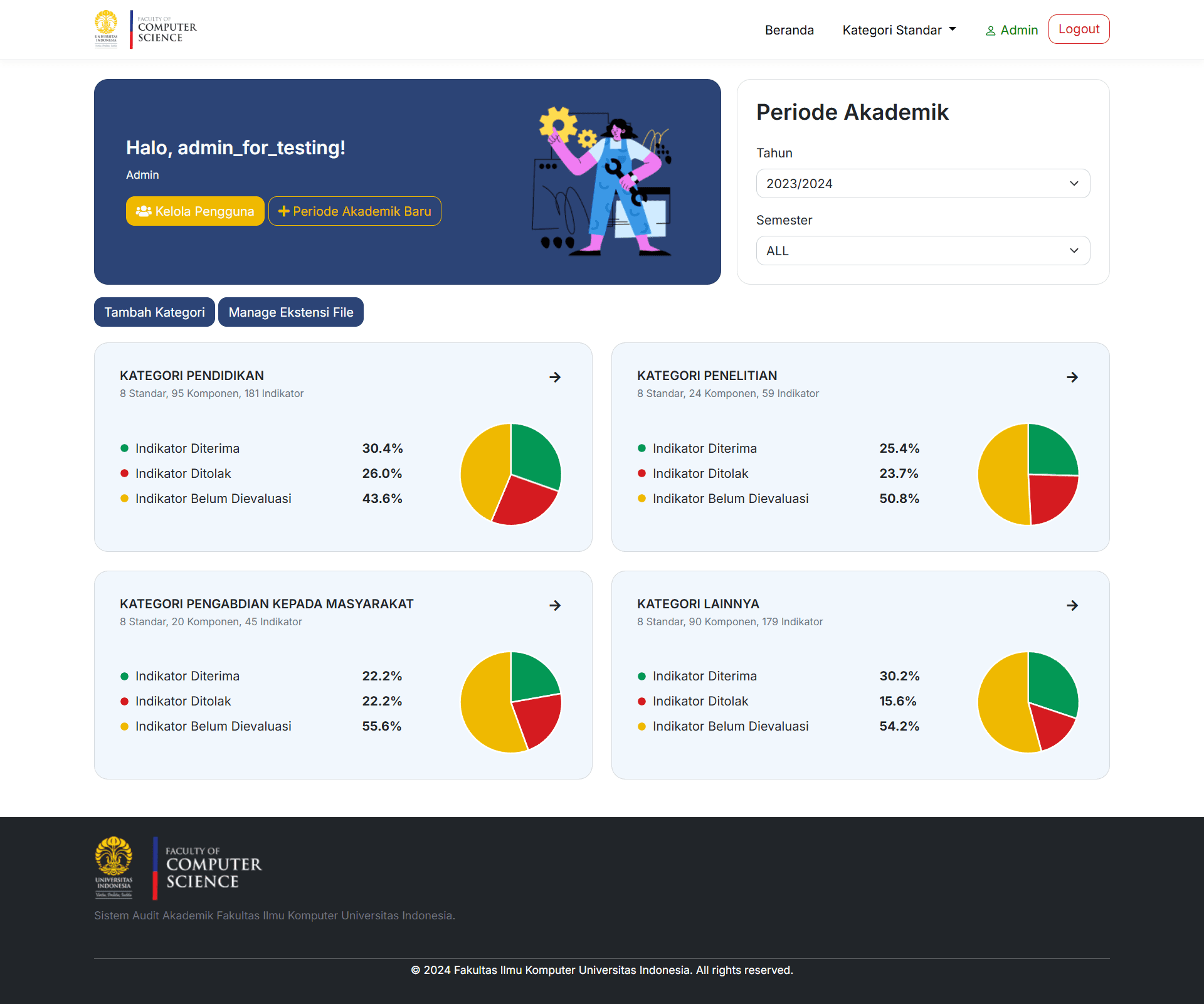Click the Tambah Kategori button
The image size is (1204, 1004).
click(x=154, y=312)
